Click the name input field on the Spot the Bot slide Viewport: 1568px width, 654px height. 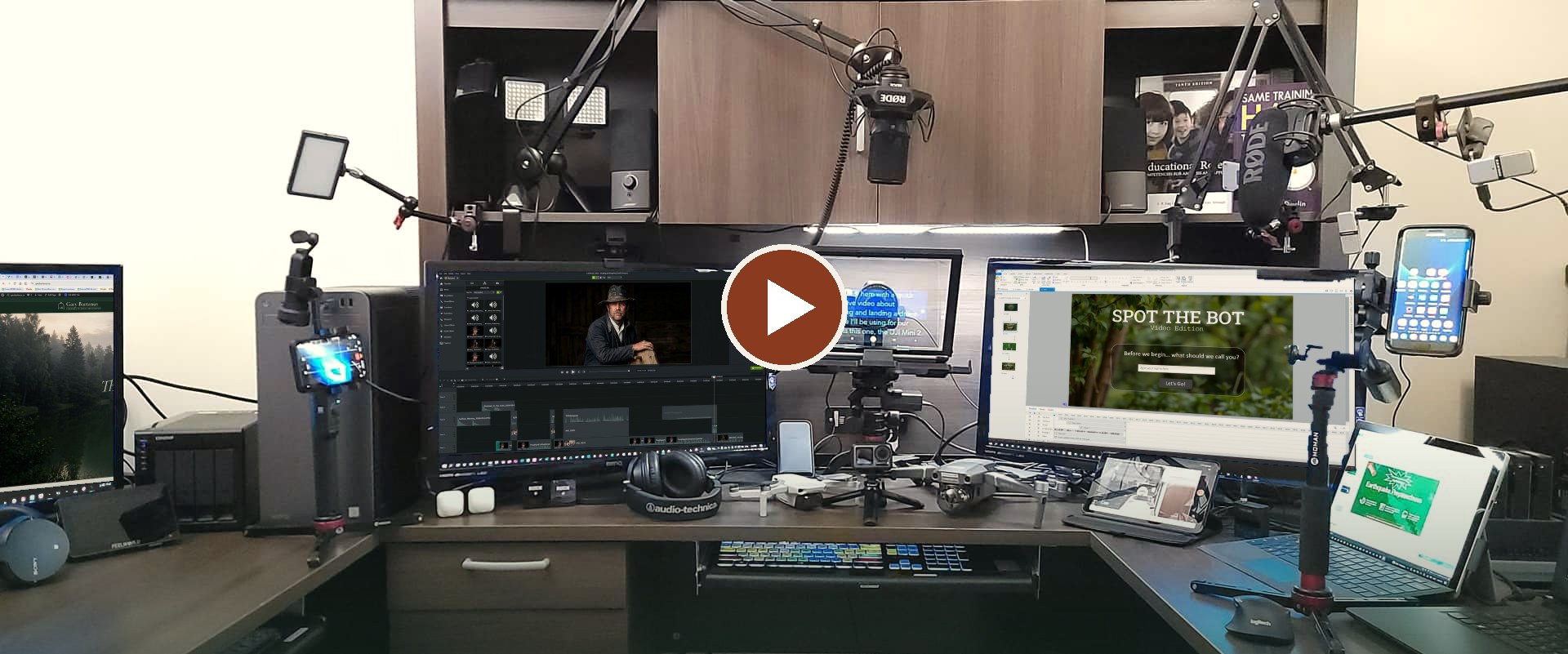[x=1176, y=369]
